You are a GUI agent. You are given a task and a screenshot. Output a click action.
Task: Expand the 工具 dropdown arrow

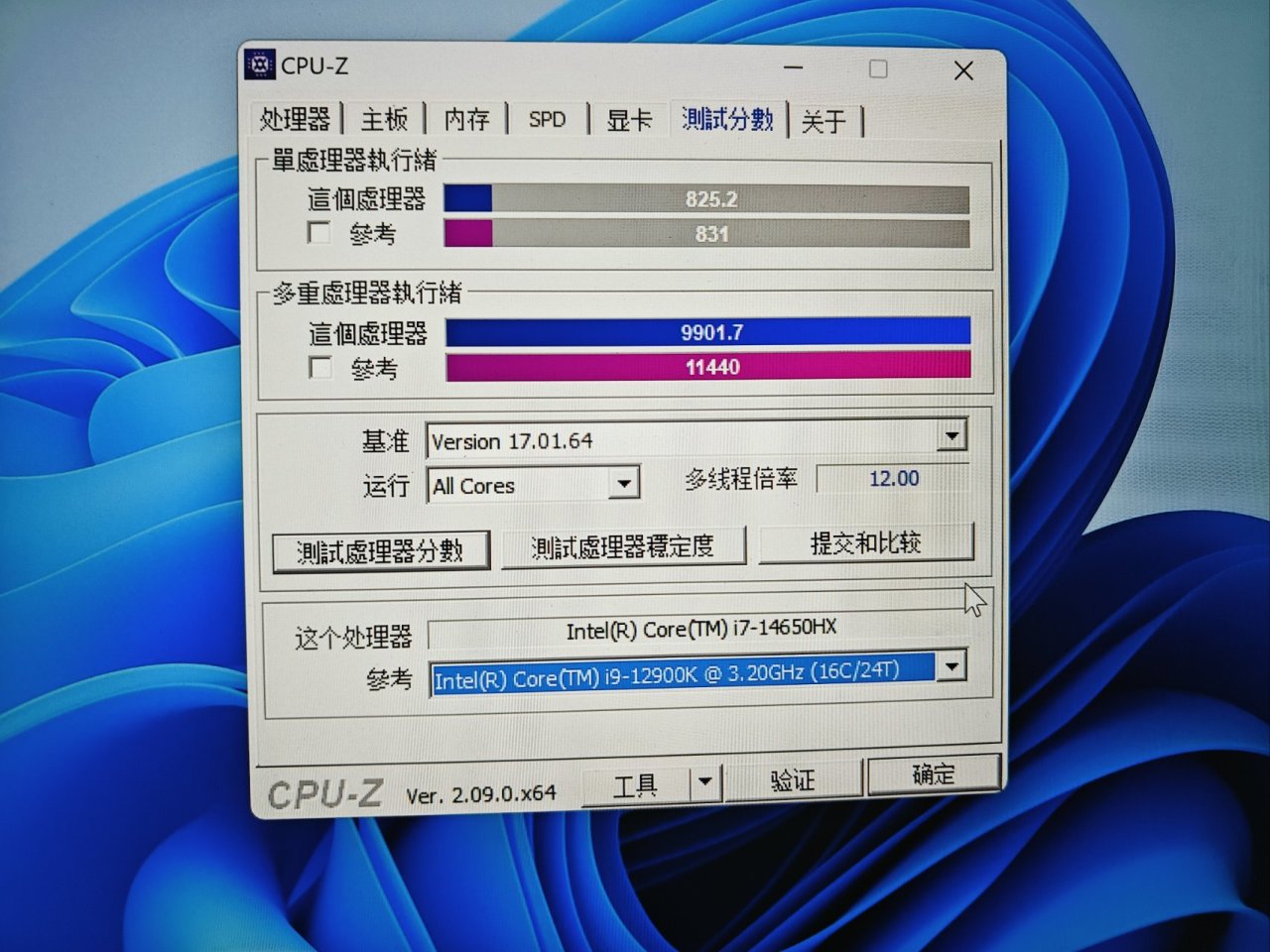click(x=704, y=782)
